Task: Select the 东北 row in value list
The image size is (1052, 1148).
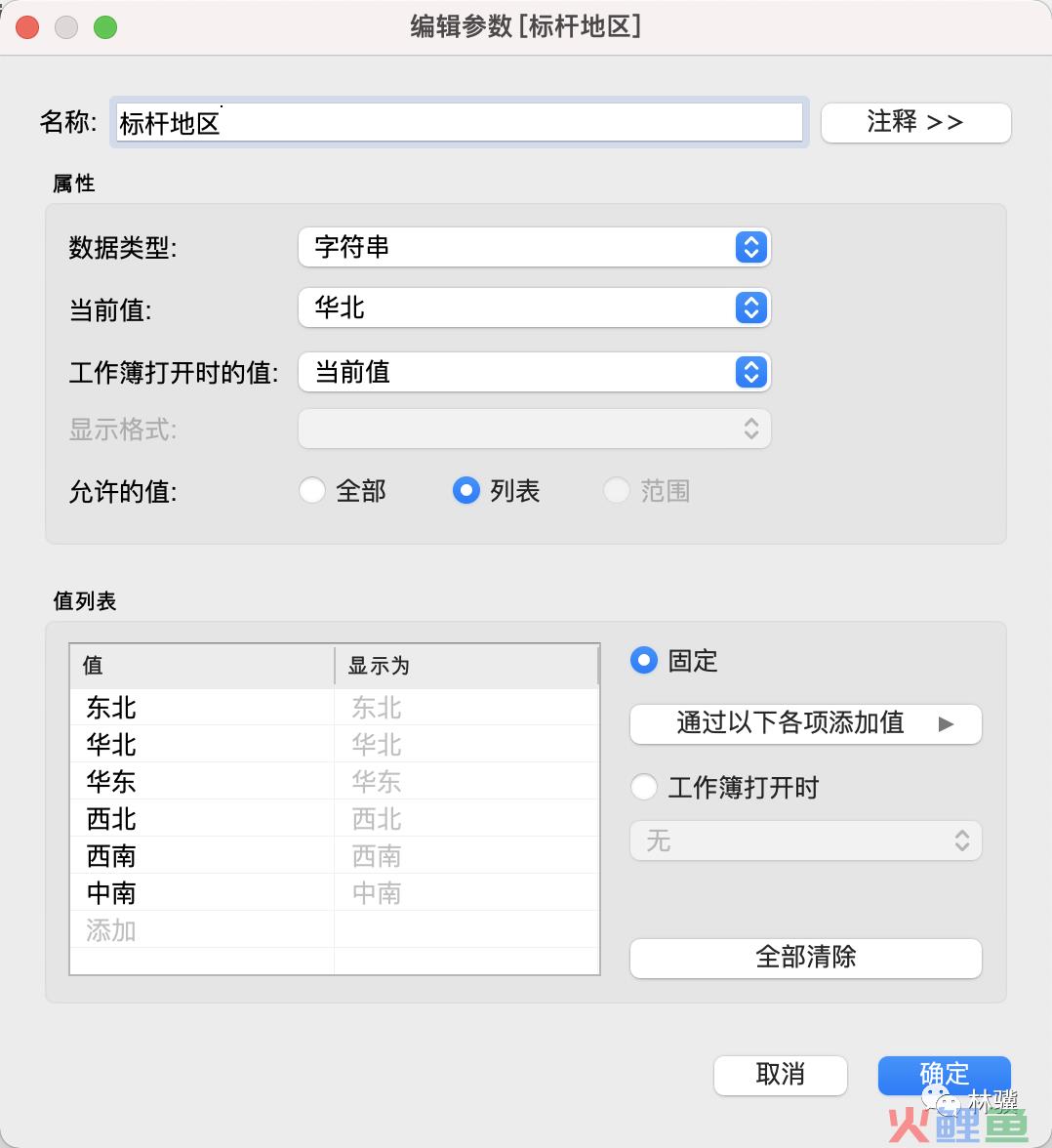Action: (x=335, y=707)
